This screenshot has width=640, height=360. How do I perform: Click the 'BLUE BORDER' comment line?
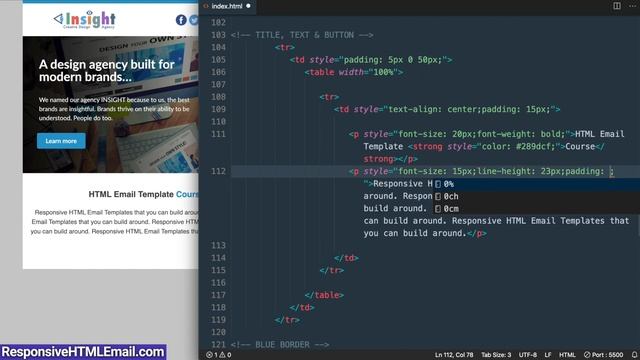tap(280, 344)
